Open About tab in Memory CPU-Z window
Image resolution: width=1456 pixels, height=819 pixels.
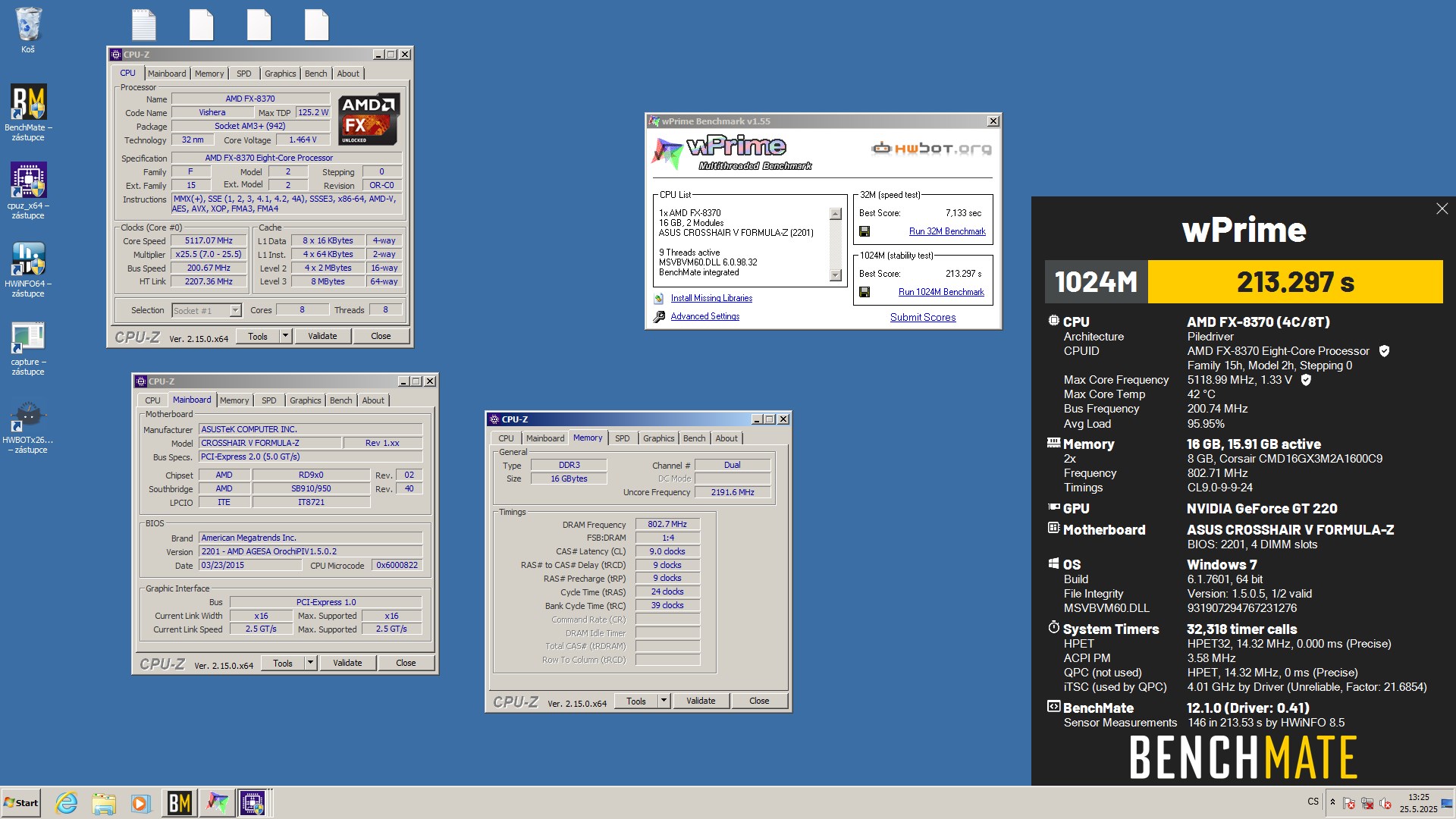[x=726, y=438]
